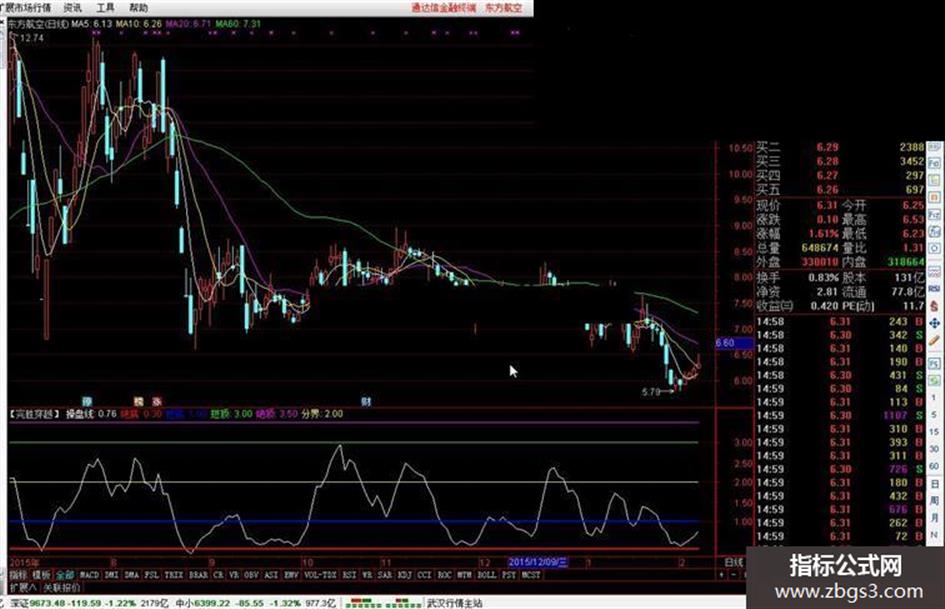The height and width of the screenshot is (609, 945).
Task: Select the RSI indicator tab
Action: click(x=350, y=575)
